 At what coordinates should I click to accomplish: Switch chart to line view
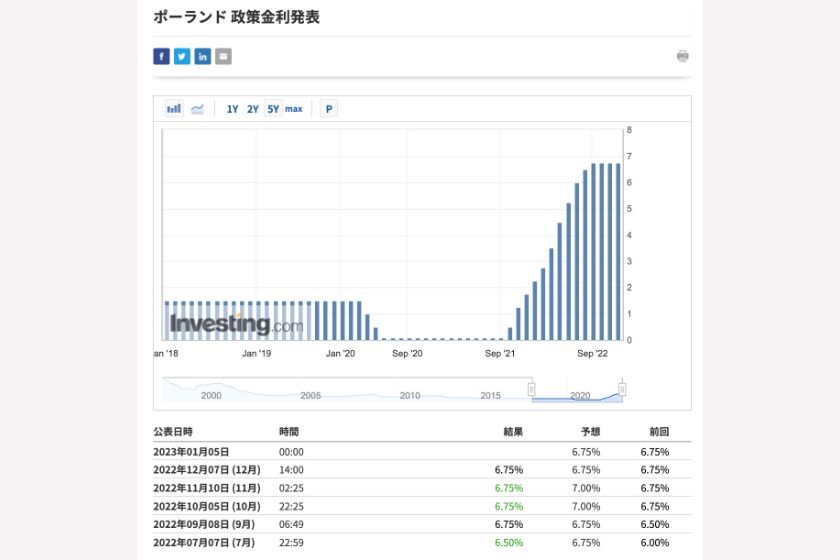pos(197,109)
